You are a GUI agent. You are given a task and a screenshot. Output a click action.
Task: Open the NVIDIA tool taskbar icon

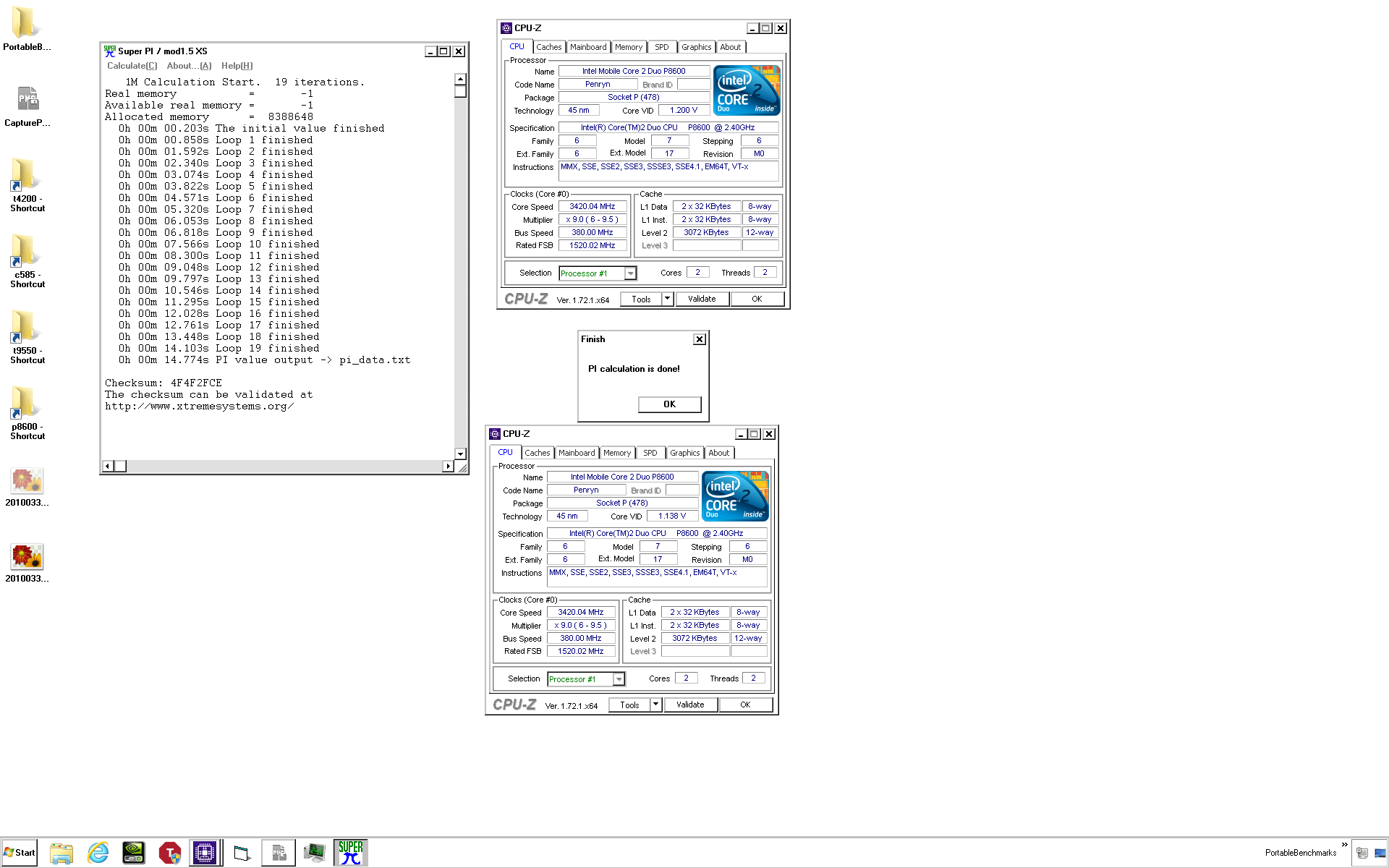coord(134,853)
